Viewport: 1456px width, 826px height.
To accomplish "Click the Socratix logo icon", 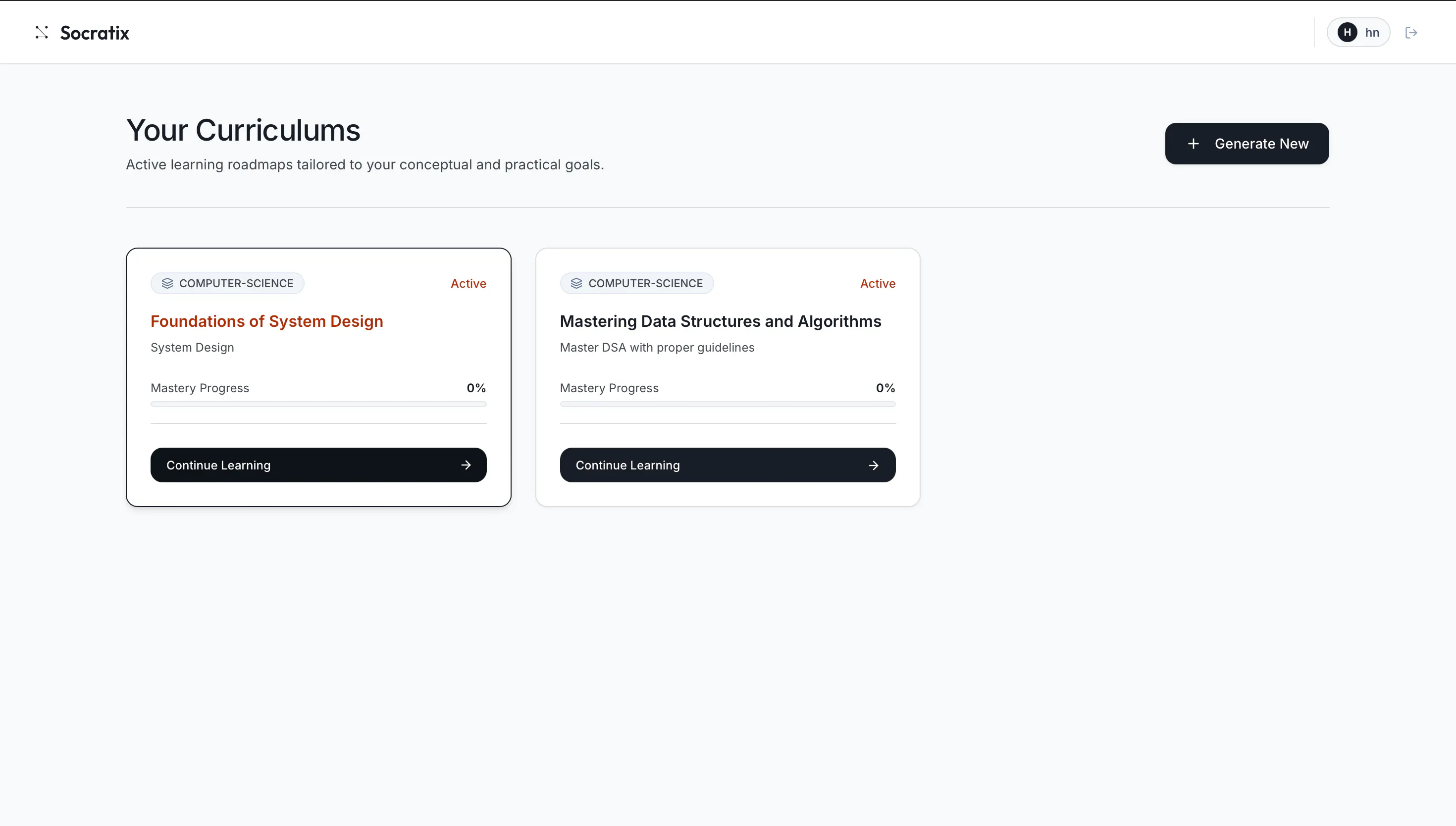I will 42,32.
